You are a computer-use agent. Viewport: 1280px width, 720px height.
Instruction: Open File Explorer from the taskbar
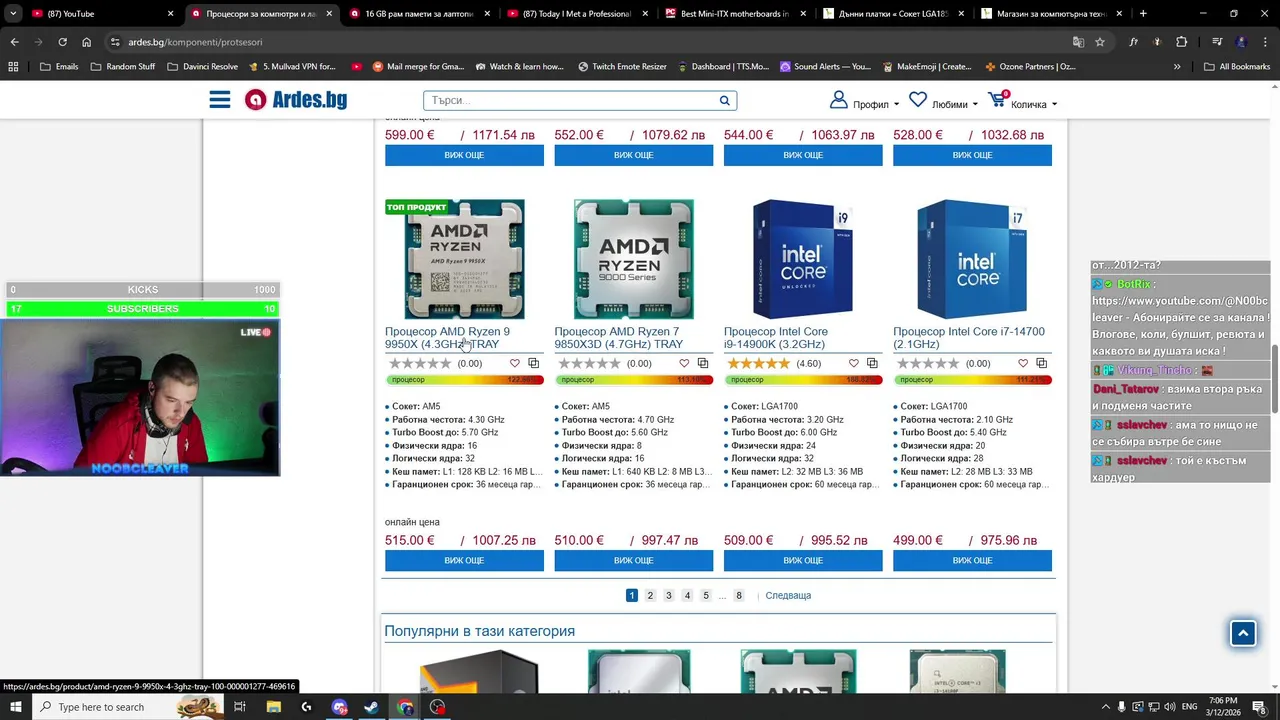274,707
